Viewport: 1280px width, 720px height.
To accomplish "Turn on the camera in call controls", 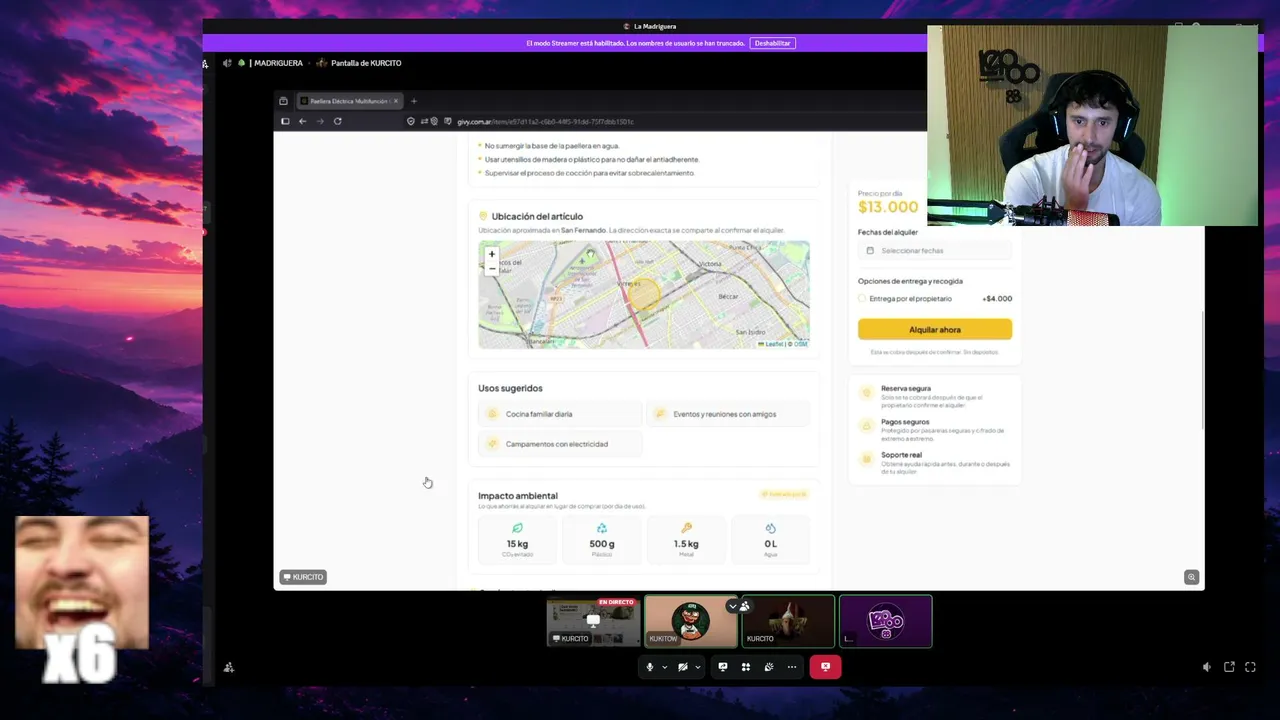I will click(x=683, y=667).
